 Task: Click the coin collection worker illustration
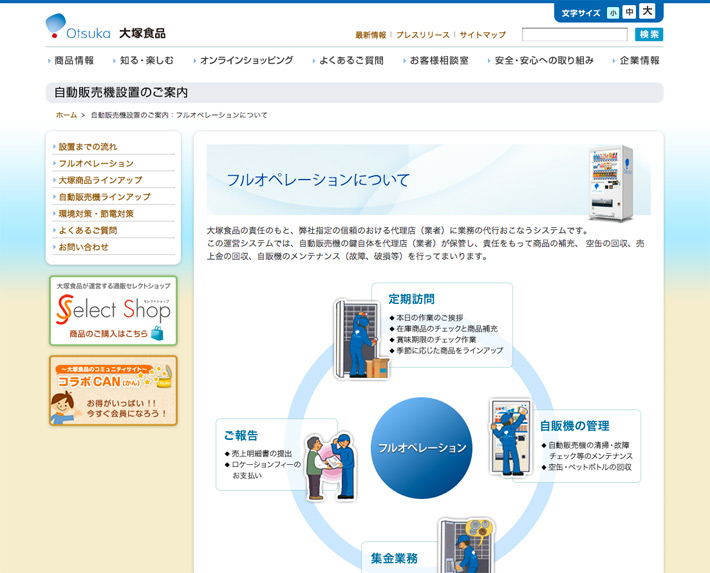[x=466, y=545]
